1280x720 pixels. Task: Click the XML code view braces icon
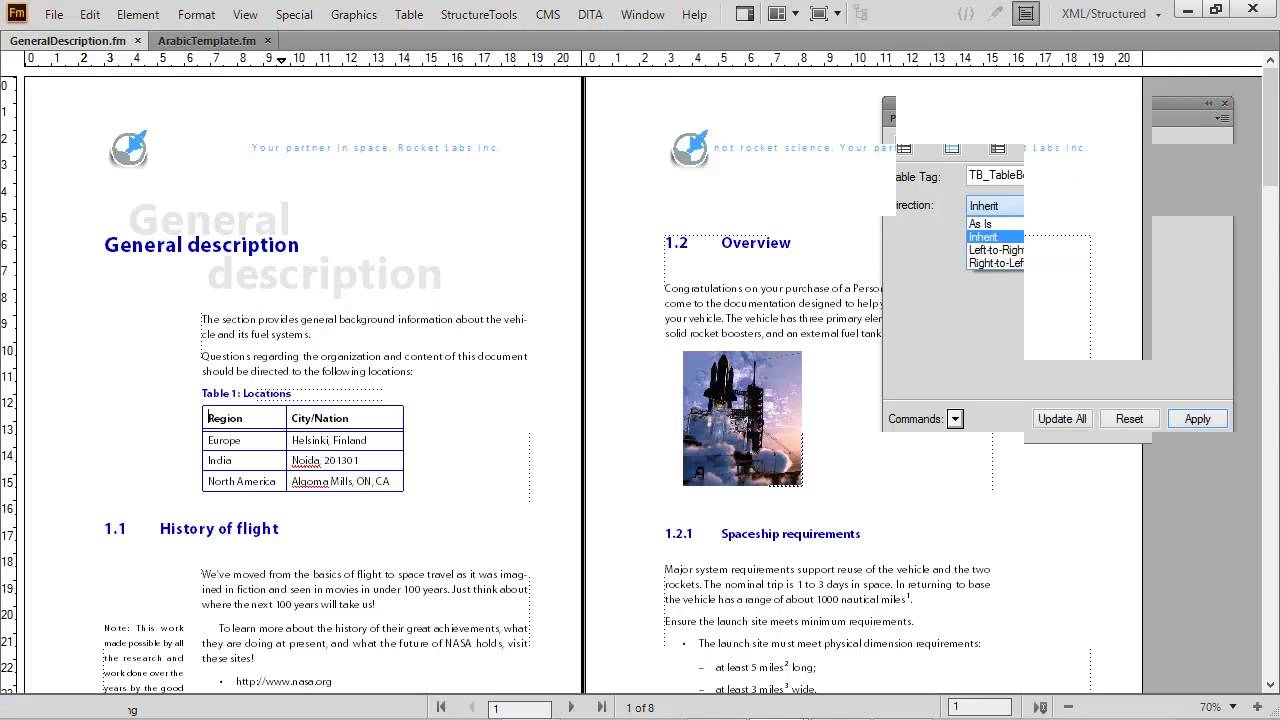(965, 14)
